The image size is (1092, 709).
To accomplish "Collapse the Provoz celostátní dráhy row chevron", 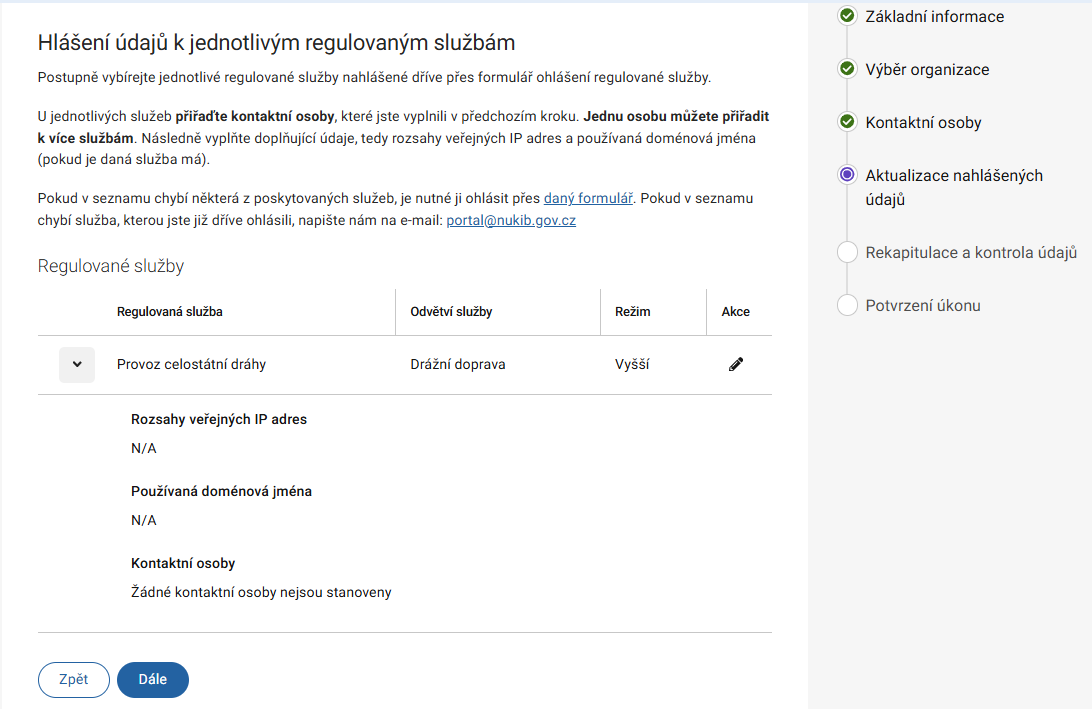I will (x=77, y=365).
